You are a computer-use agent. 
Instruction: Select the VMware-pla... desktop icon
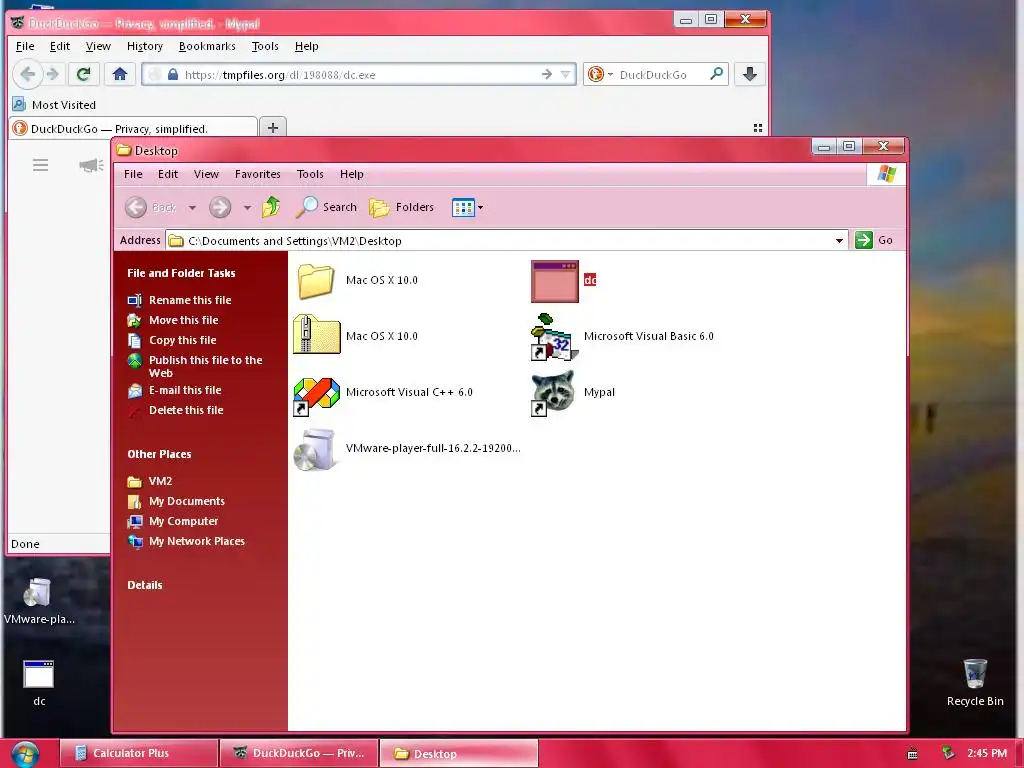point(39,601)
